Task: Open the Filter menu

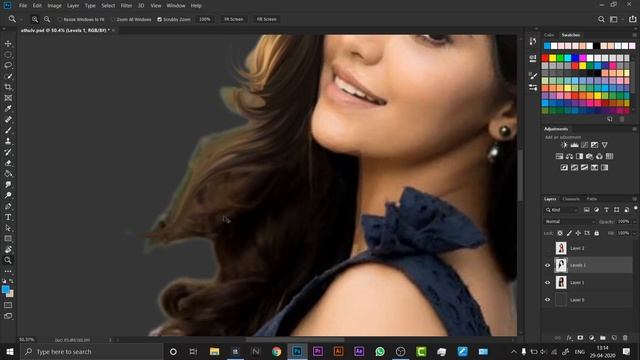Action: point(126,6)
